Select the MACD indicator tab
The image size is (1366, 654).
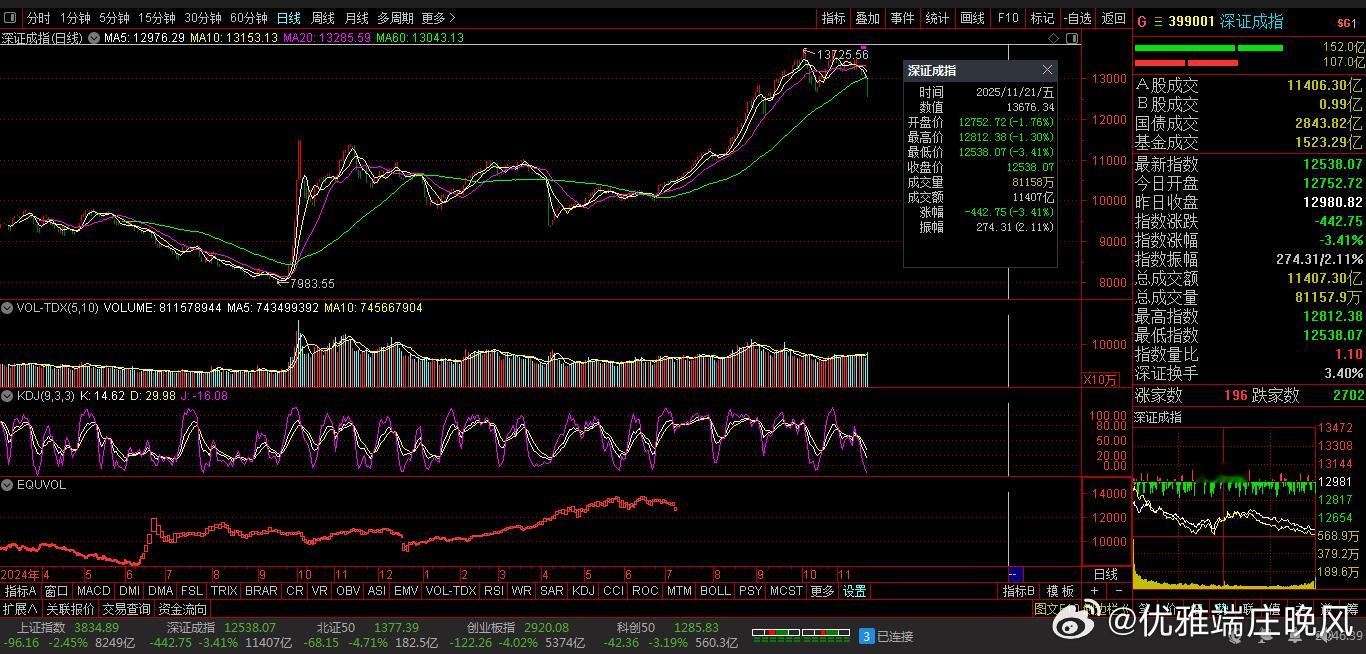click(94, 591)
